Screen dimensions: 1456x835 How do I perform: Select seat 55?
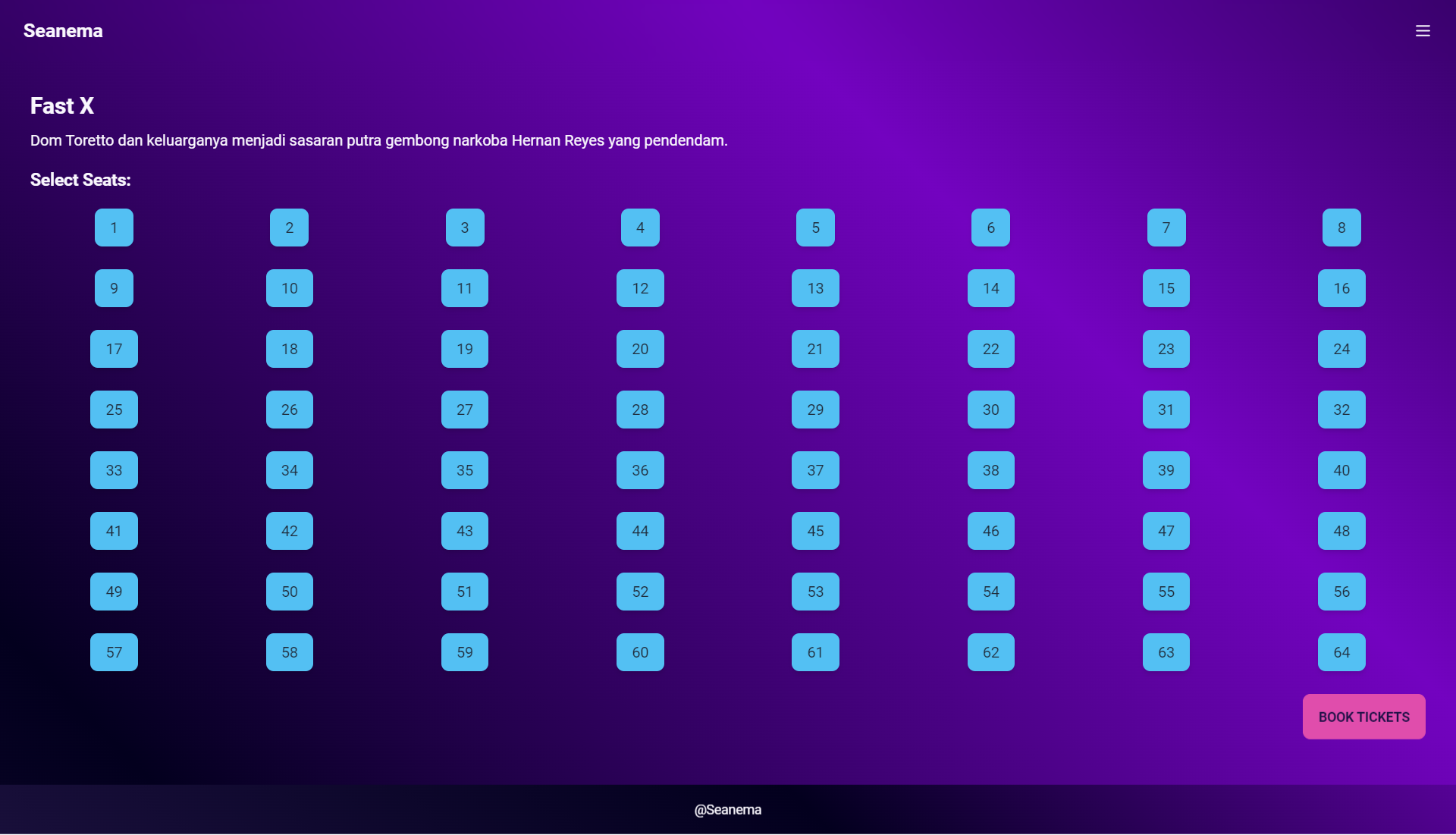1166,592
